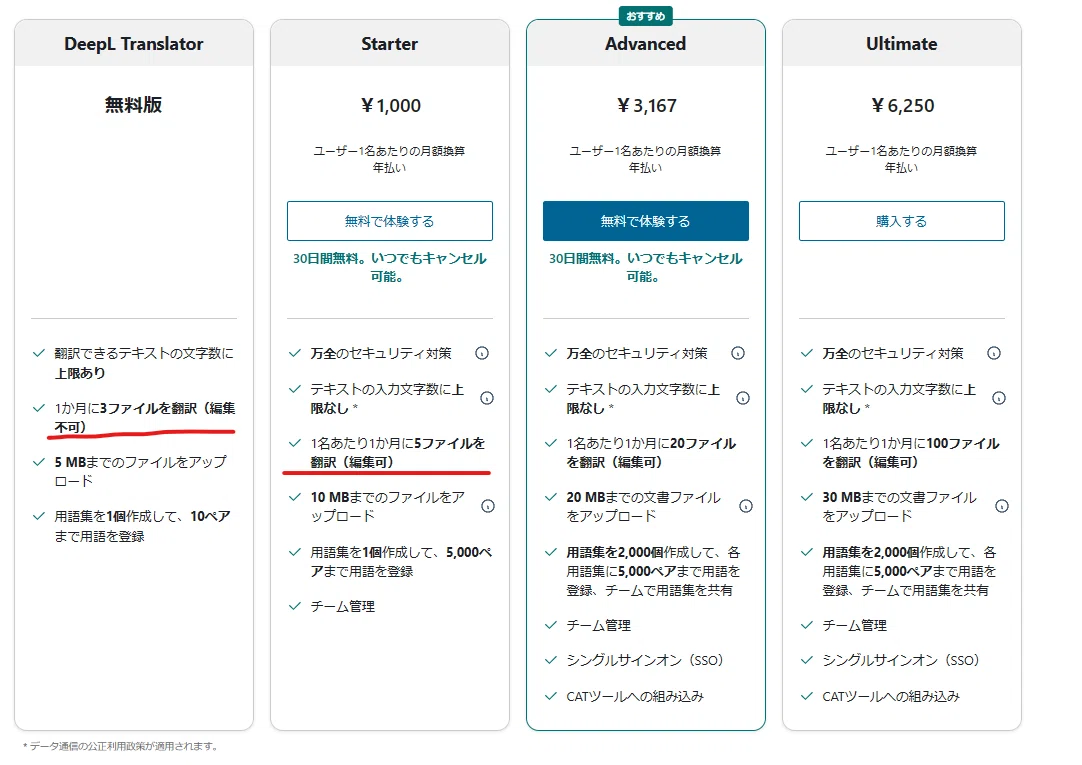Open info icon for Starter 万全のセキュリティ対策
This screenshot has height=765, width=1082.
click(482, 353)
